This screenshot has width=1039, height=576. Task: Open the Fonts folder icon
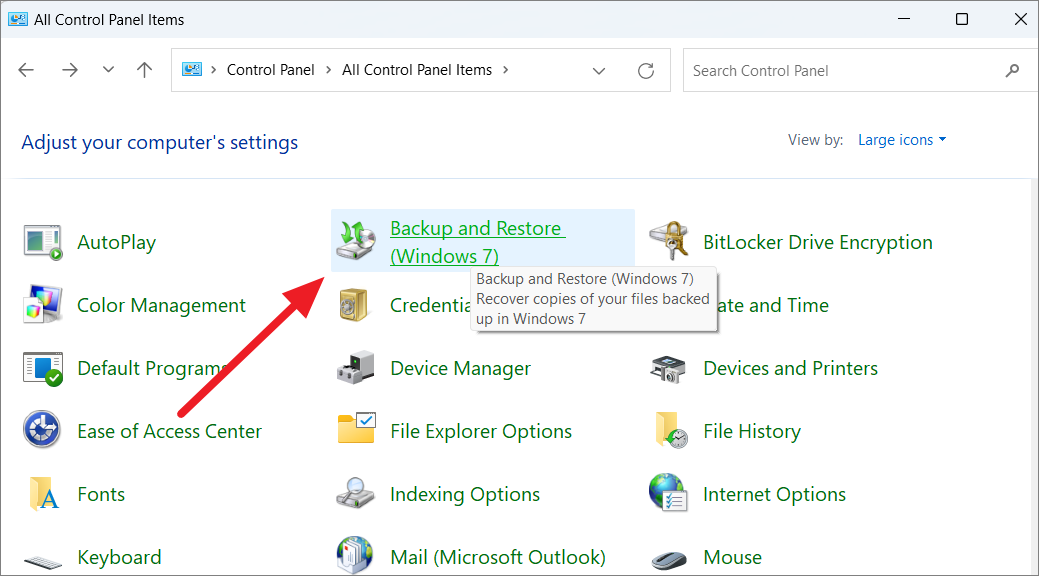(x=44, y=494)
